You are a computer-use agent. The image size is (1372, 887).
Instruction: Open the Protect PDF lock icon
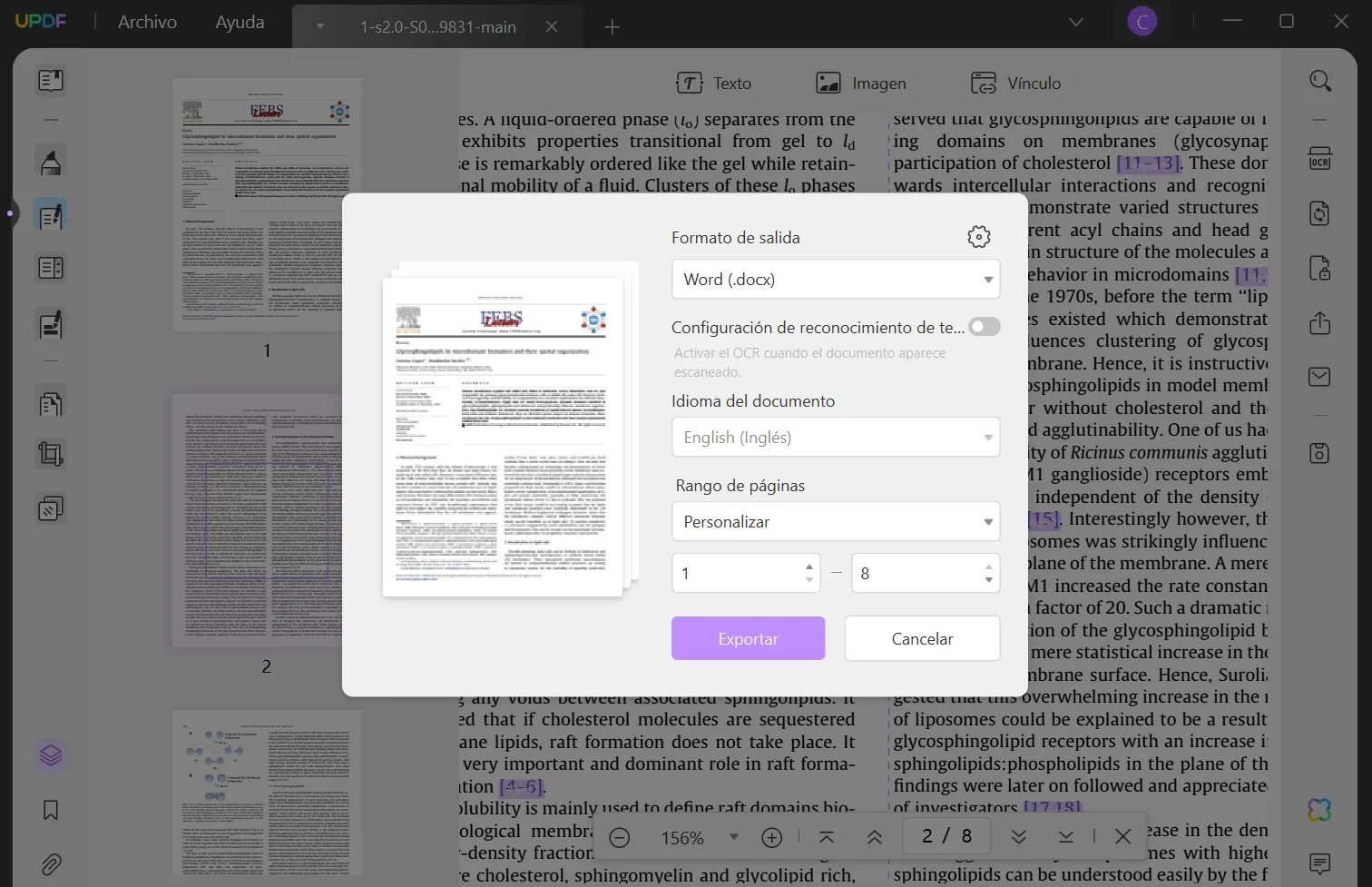pos(1319,269)
